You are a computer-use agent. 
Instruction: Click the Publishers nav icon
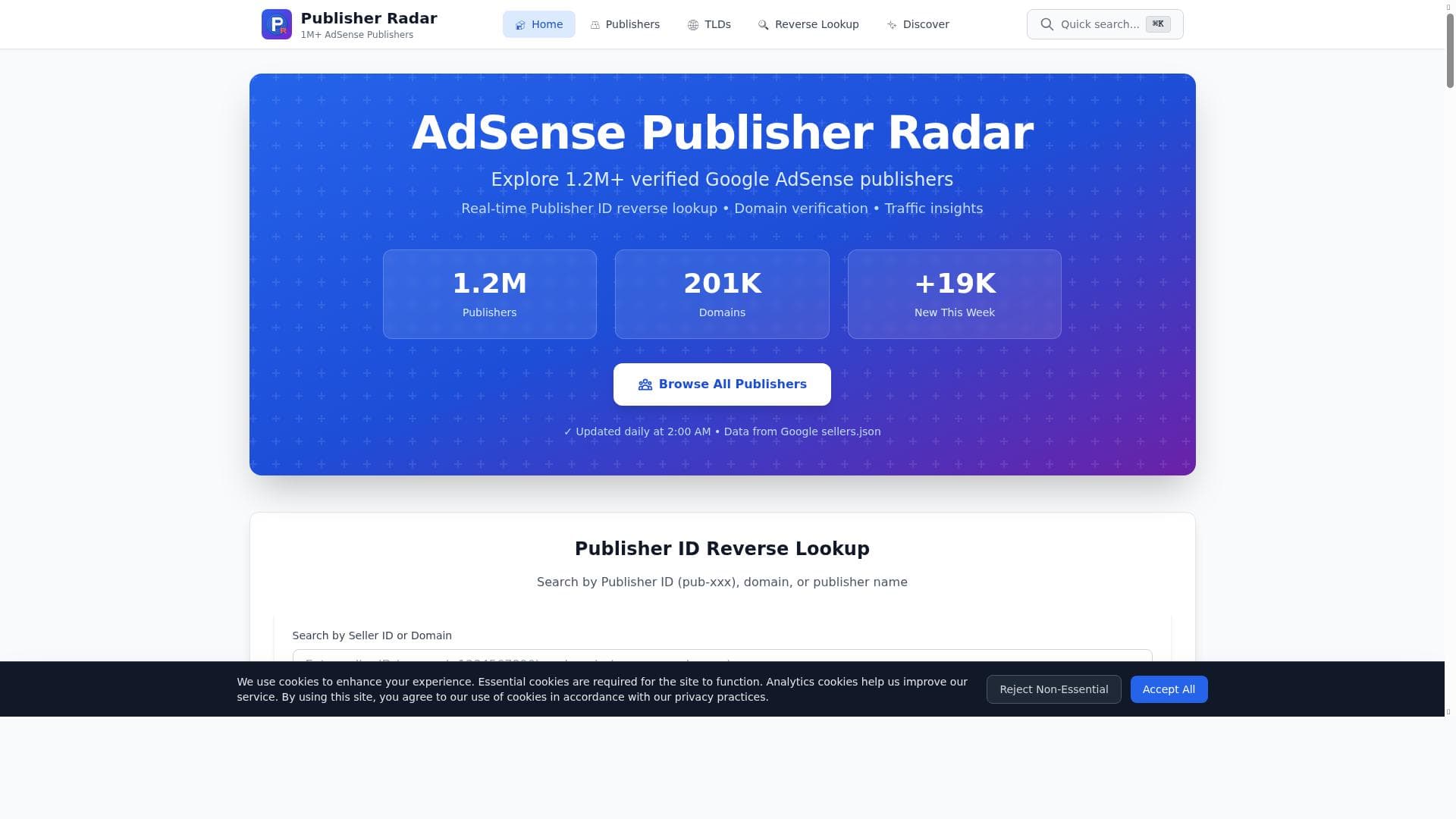click(595, 25)
